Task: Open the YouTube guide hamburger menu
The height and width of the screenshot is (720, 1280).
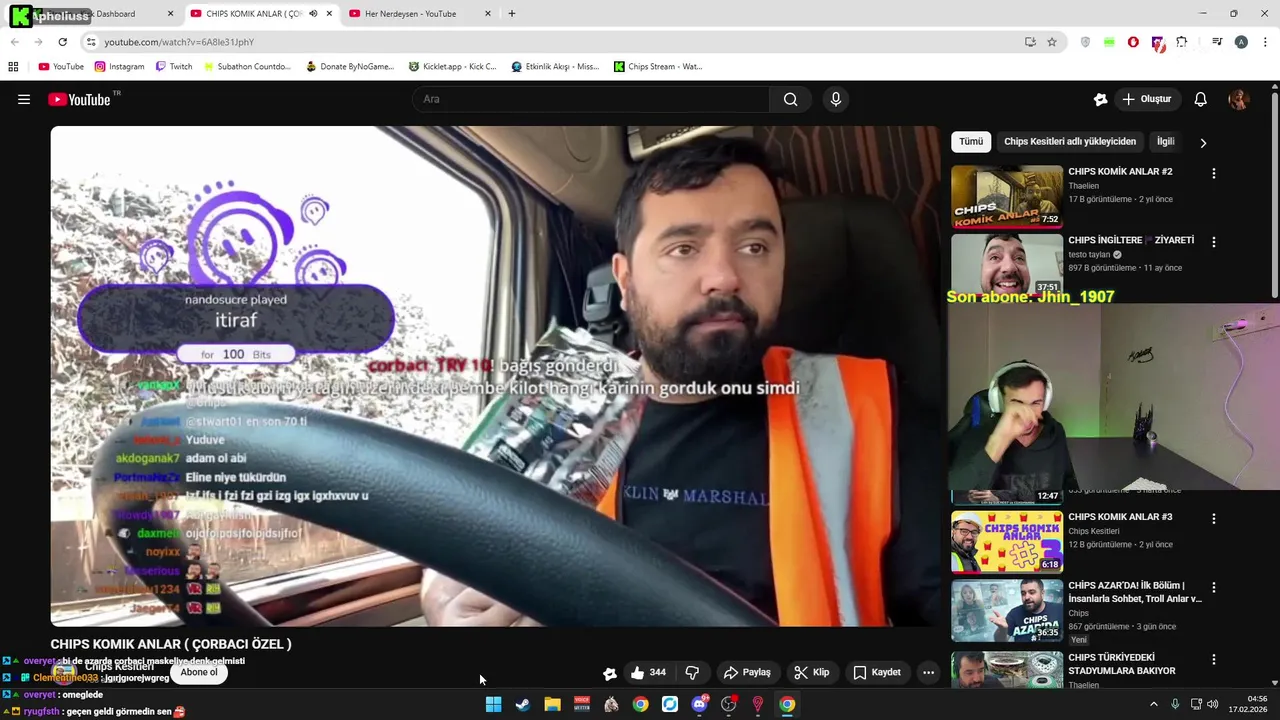Action: 24,99
